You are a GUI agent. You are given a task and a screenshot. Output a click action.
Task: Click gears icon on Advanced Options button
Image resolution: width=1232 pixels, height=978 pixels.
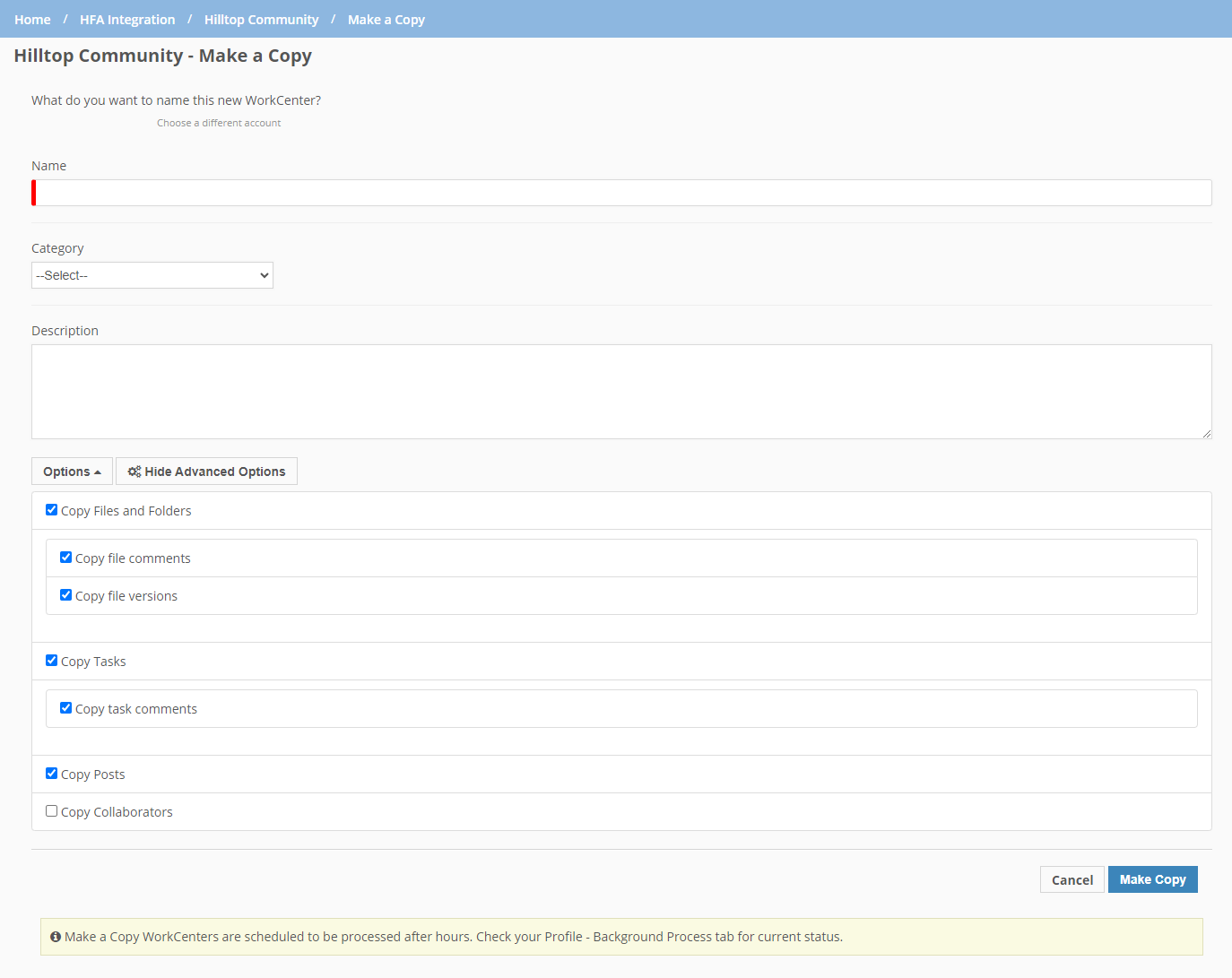coord(134,472)
